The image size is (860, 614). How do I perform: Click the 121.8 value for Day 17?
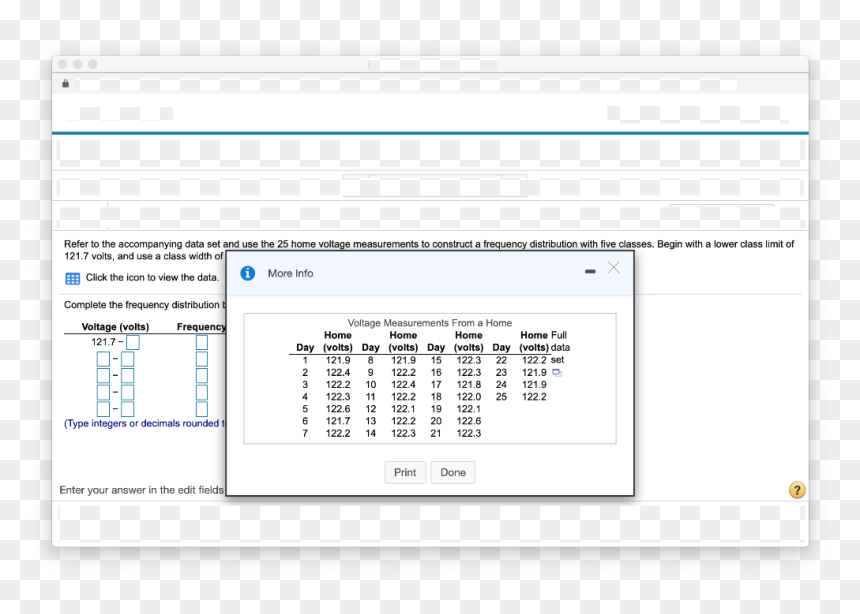point(468,385)
